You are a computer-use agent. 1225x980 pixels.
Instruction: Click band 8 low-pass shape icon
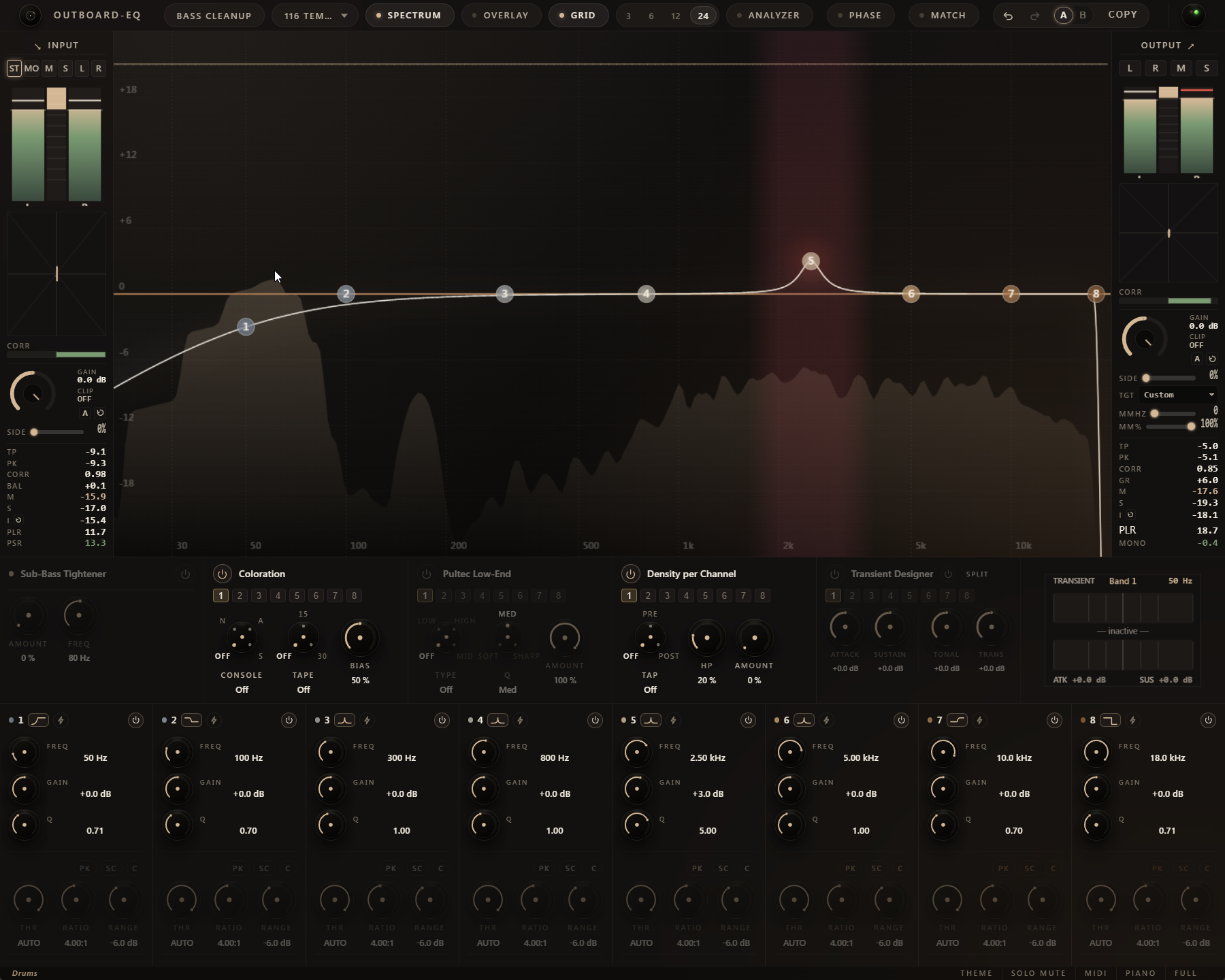click(x=1110, y=720)
